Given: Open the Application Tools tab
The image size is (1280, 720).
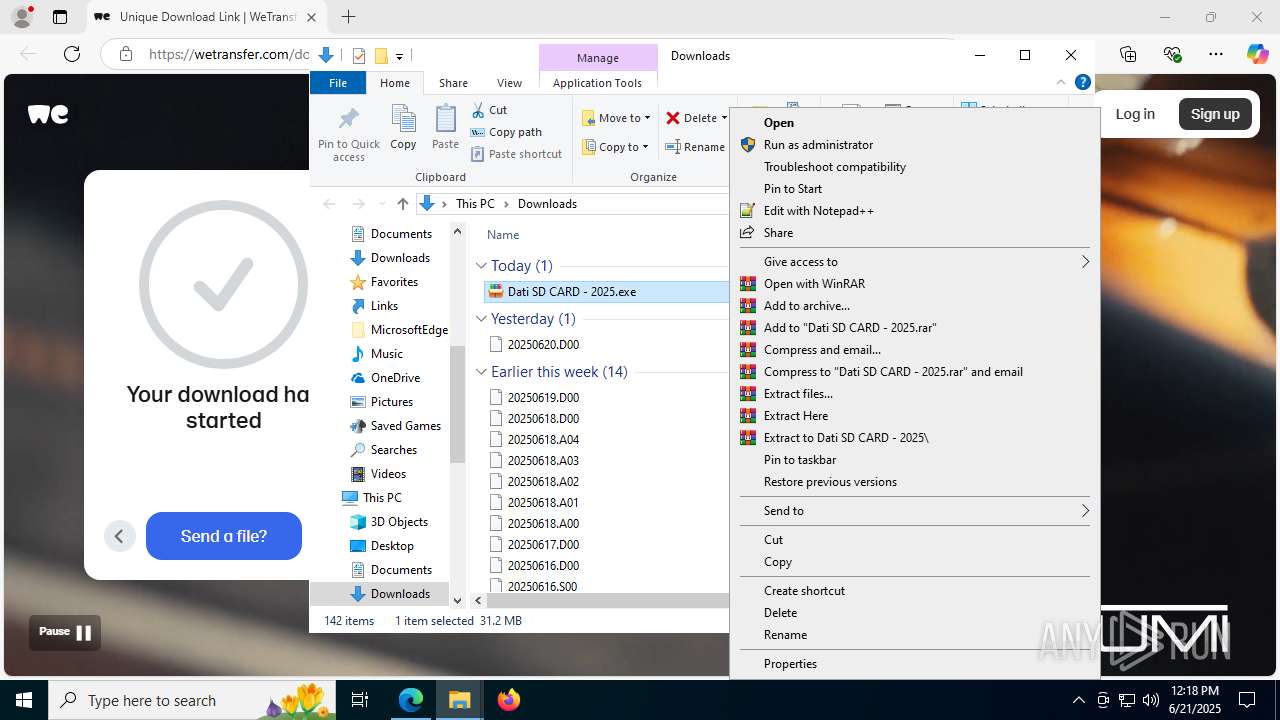Looking at the screenshot, I should coord(597,83).
